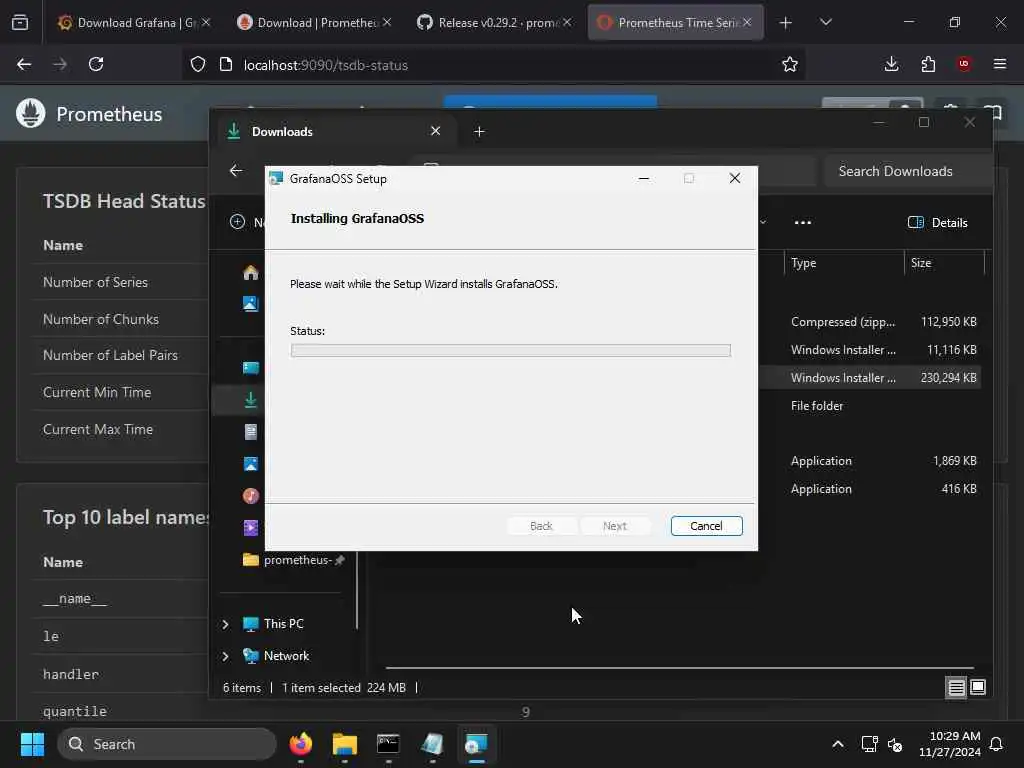Reload the Prometheus page
Image resolution: width=1024 pixels, height=768 pixels.
[x=96, y=64]
